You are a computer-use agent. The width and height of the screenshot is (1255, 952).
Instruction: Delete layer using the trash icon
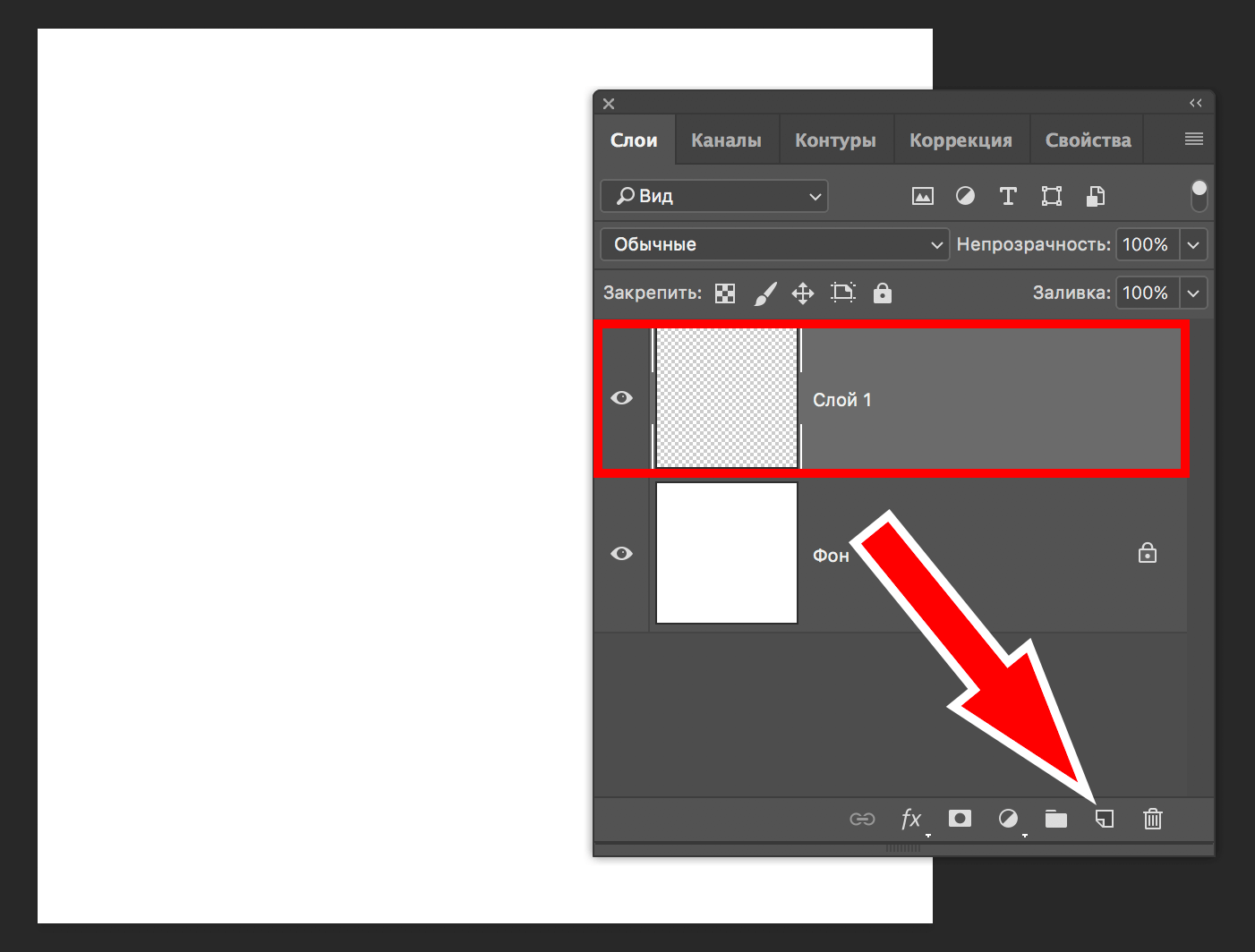[1153, 819]
